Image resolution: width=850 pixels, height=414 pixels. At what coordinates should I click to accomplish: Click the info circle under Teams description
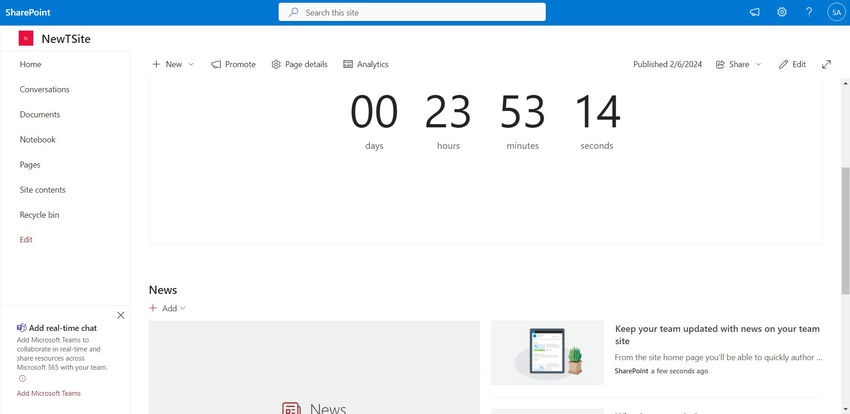(x=22, y=379)
